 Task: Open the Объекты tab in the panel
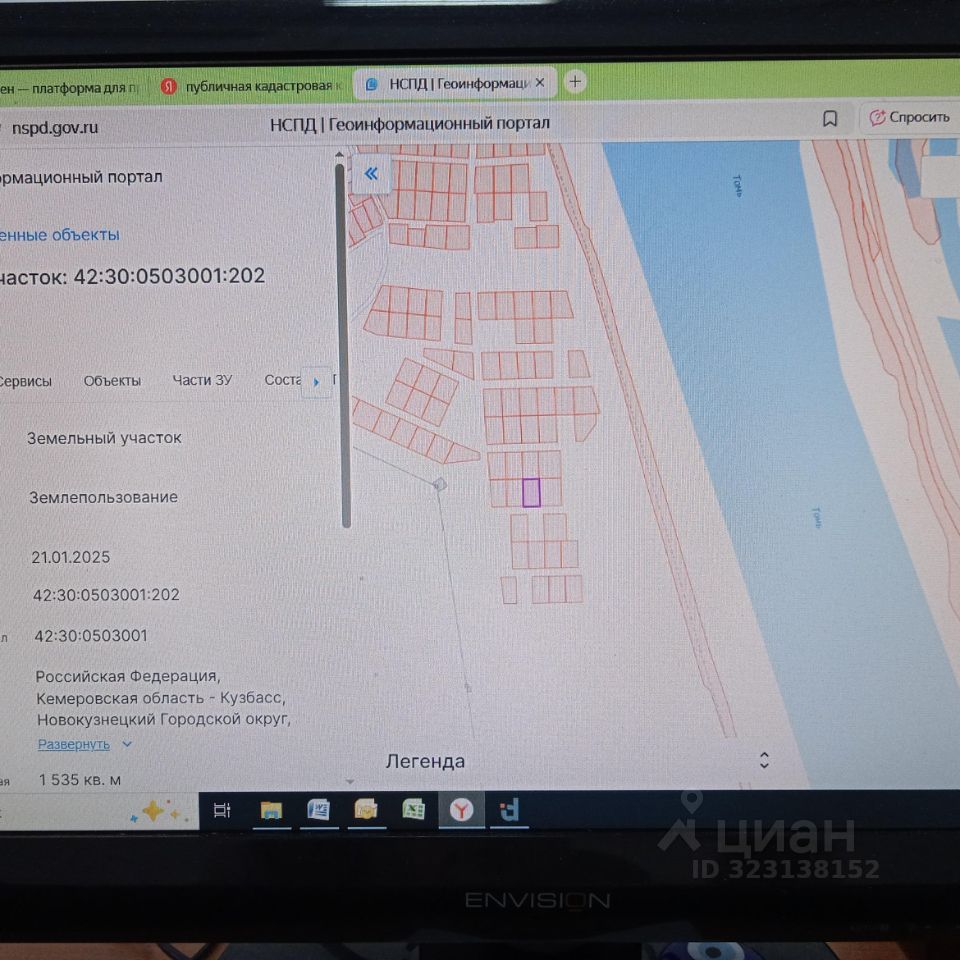click(112, 381)
